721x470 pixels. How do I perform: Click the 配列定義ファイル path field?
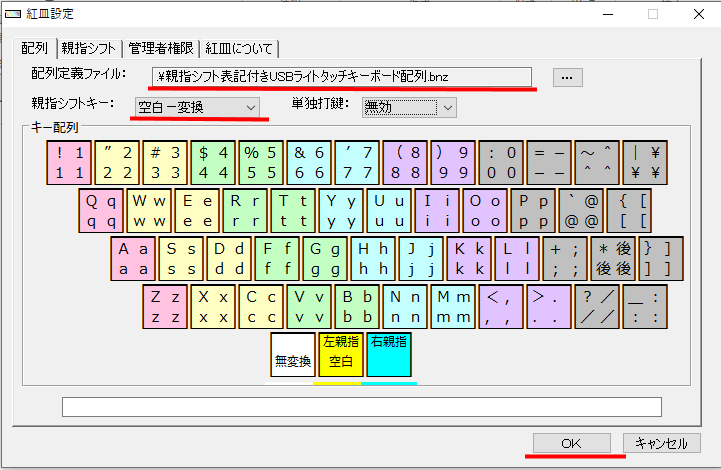[342, 76]
